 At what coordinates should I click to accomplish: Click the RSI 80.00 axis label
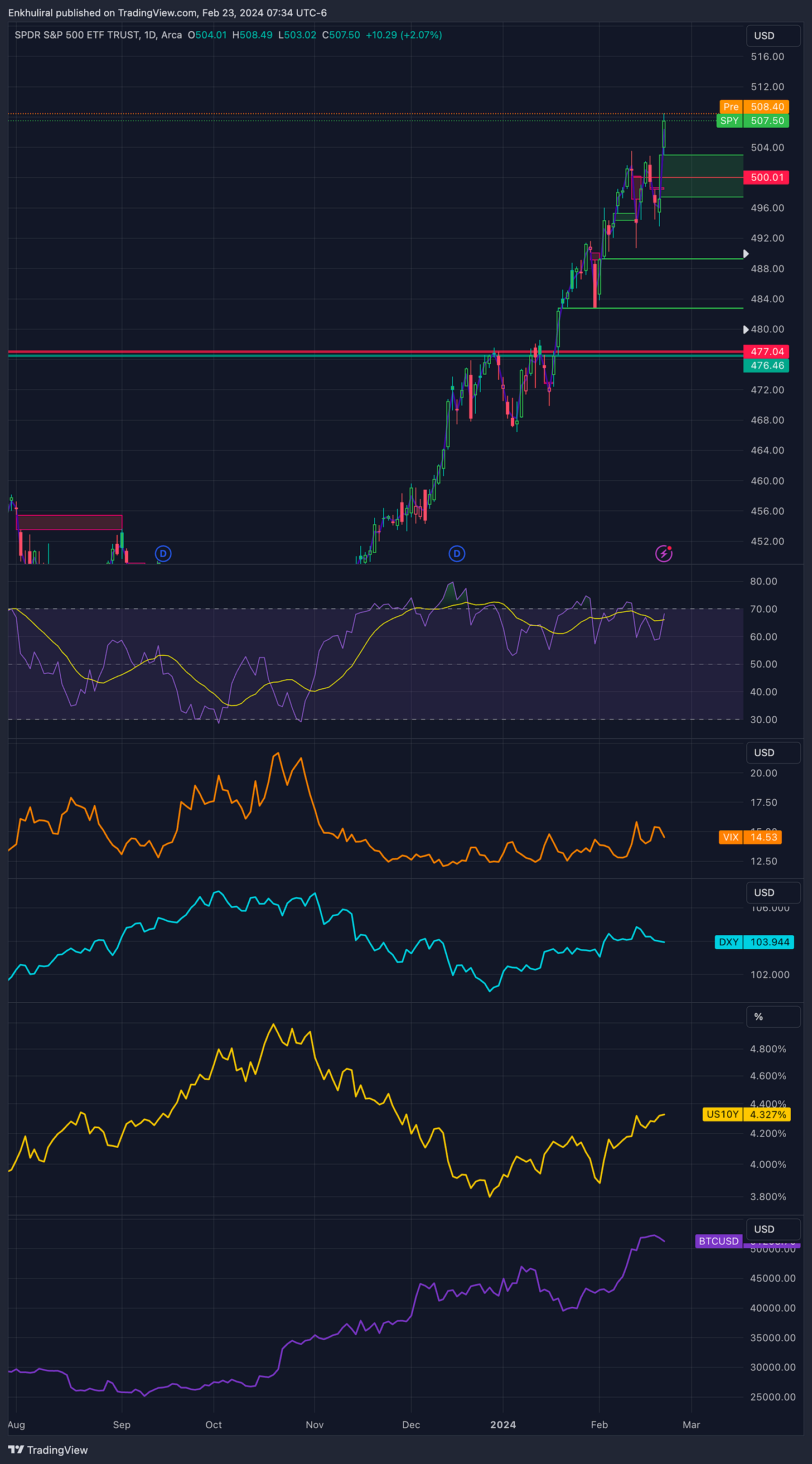tap(763, 581)
